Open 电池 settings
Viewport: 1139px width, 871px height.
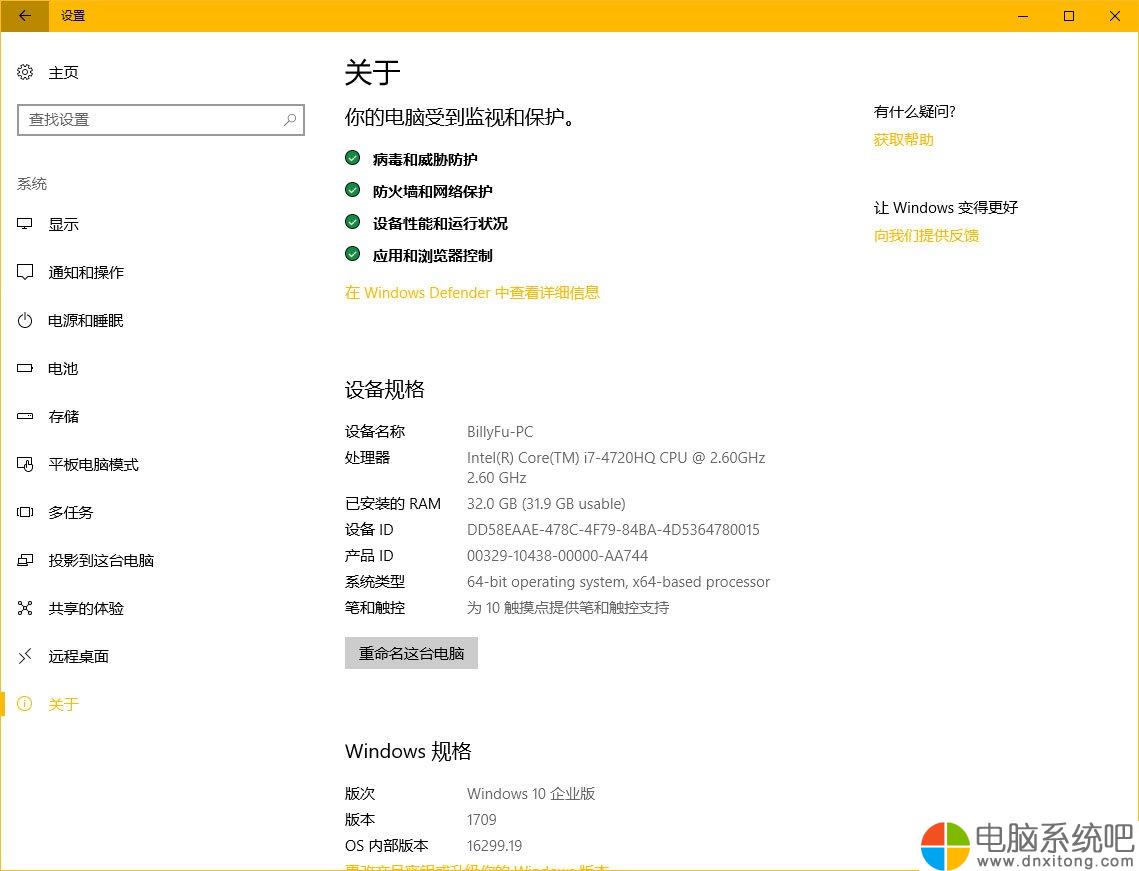pos(62,368)
